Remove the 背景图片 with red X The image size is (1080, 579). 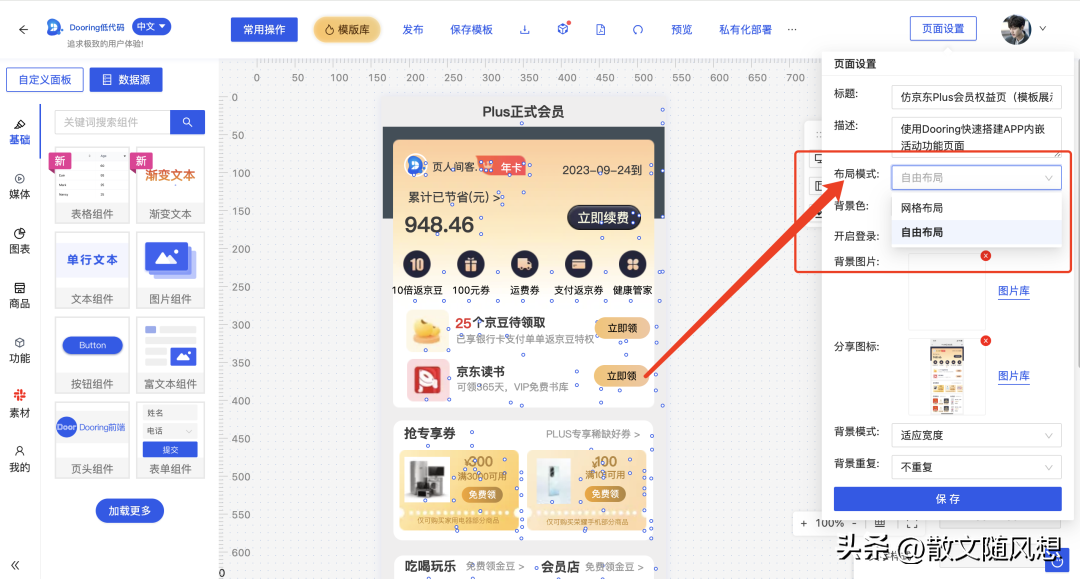pos(986,255)
